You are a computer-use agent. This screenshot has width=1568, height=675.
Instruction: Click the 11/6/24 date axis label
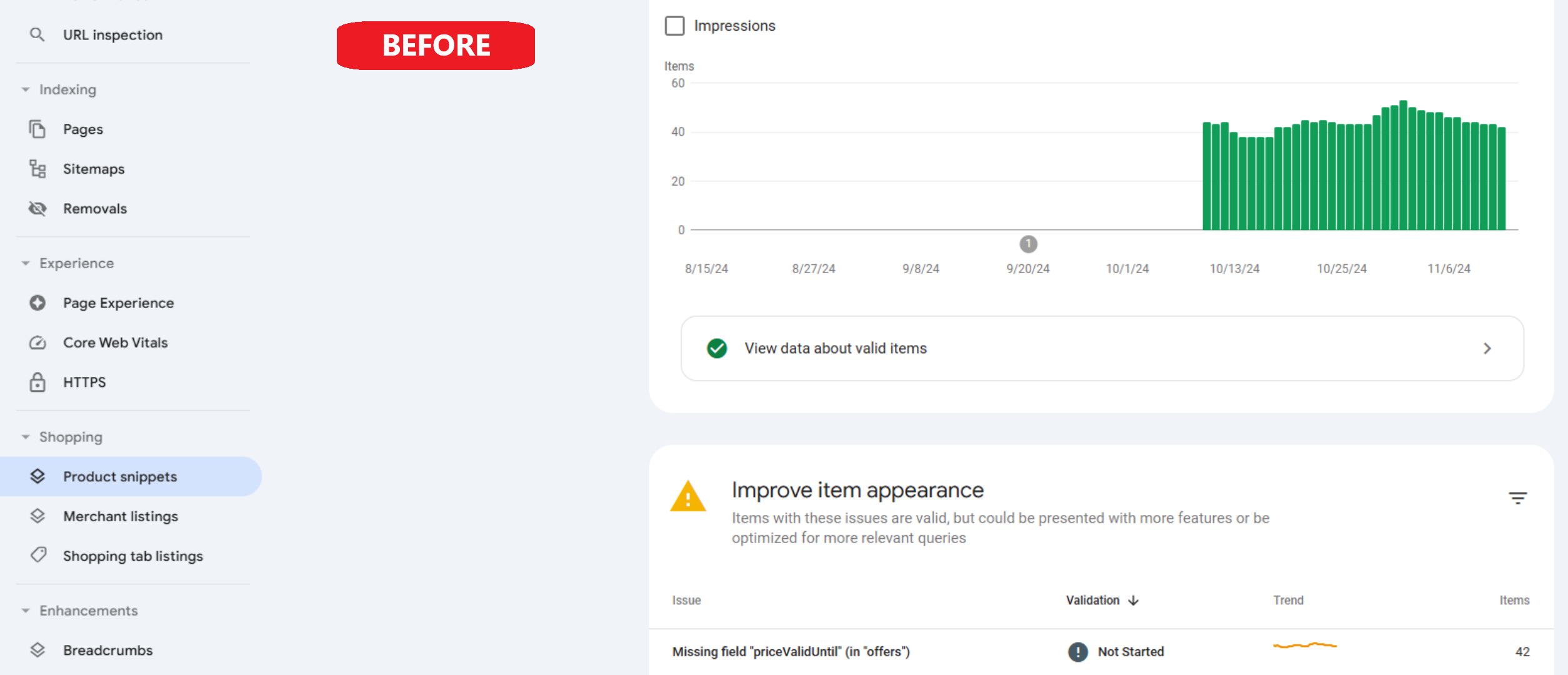click(x=1449, y=269)
